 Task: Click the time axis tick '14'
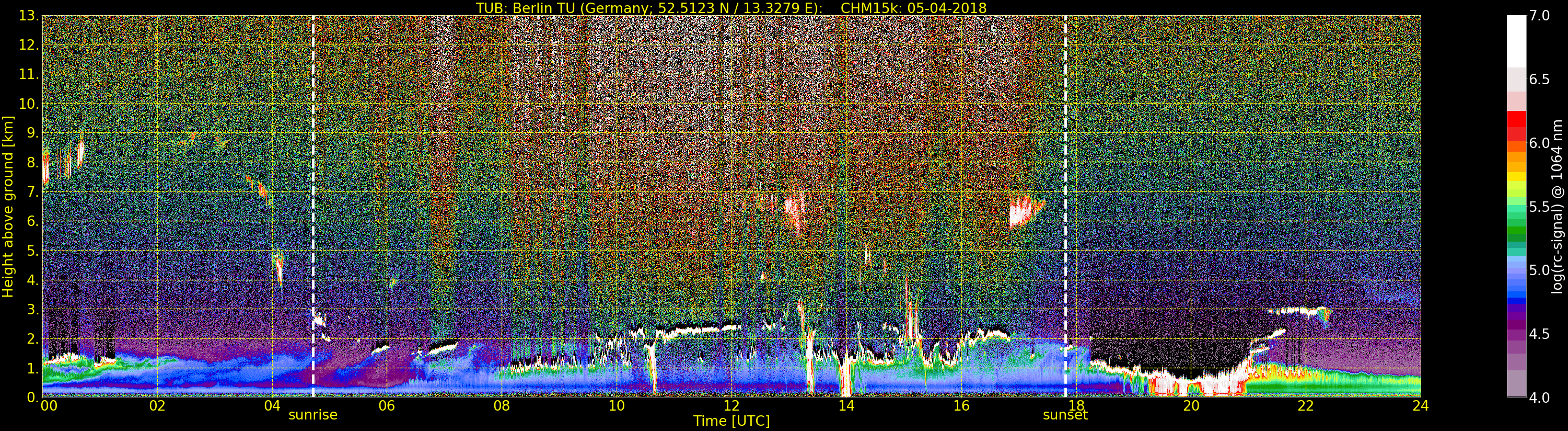tap(846, 406)
